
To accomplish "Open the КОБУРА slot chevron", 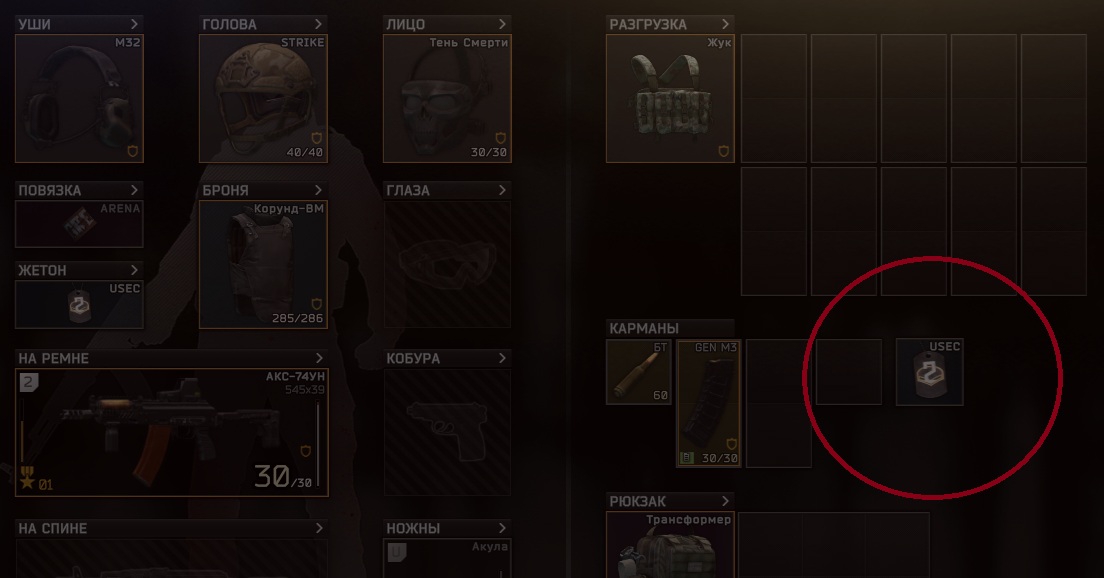I will click(502, 358).
